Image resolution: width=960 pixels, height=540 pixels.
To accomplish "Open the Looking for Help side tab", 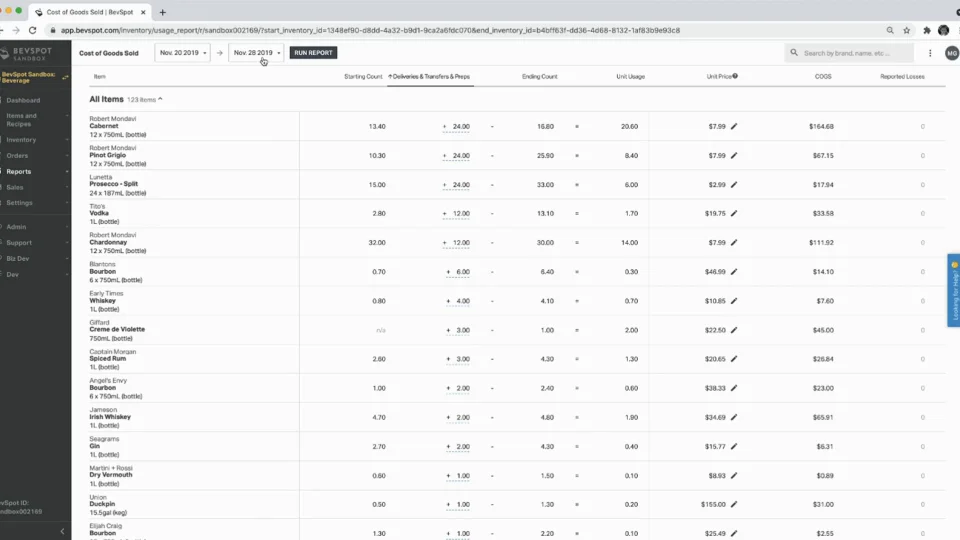I will [x=954, y=290].
